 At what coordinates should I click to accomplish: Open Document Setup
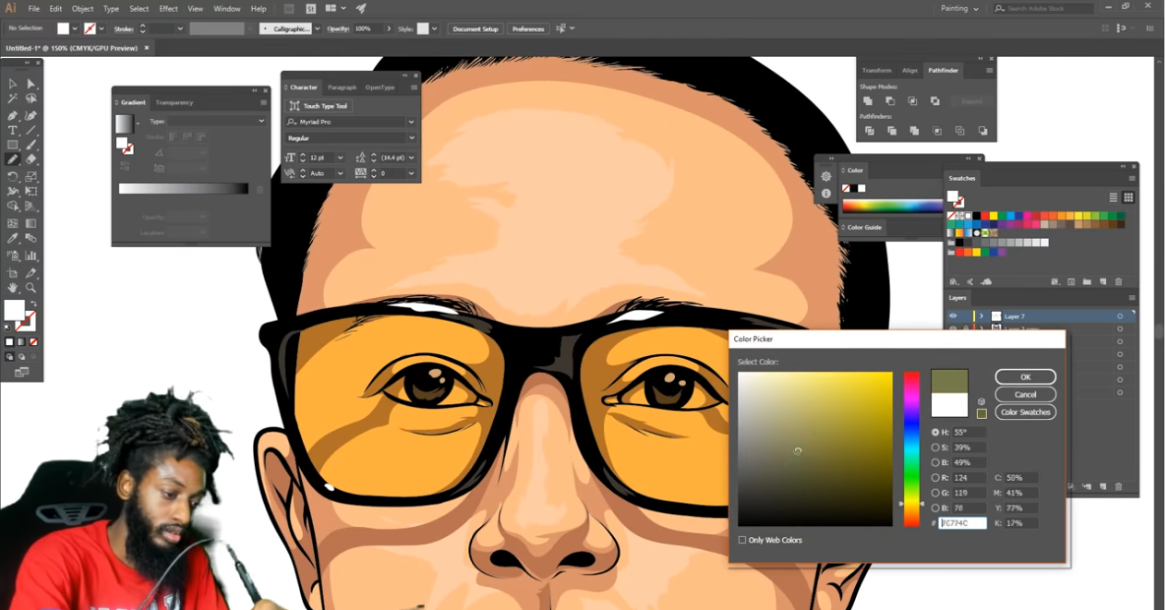[476, 29]
